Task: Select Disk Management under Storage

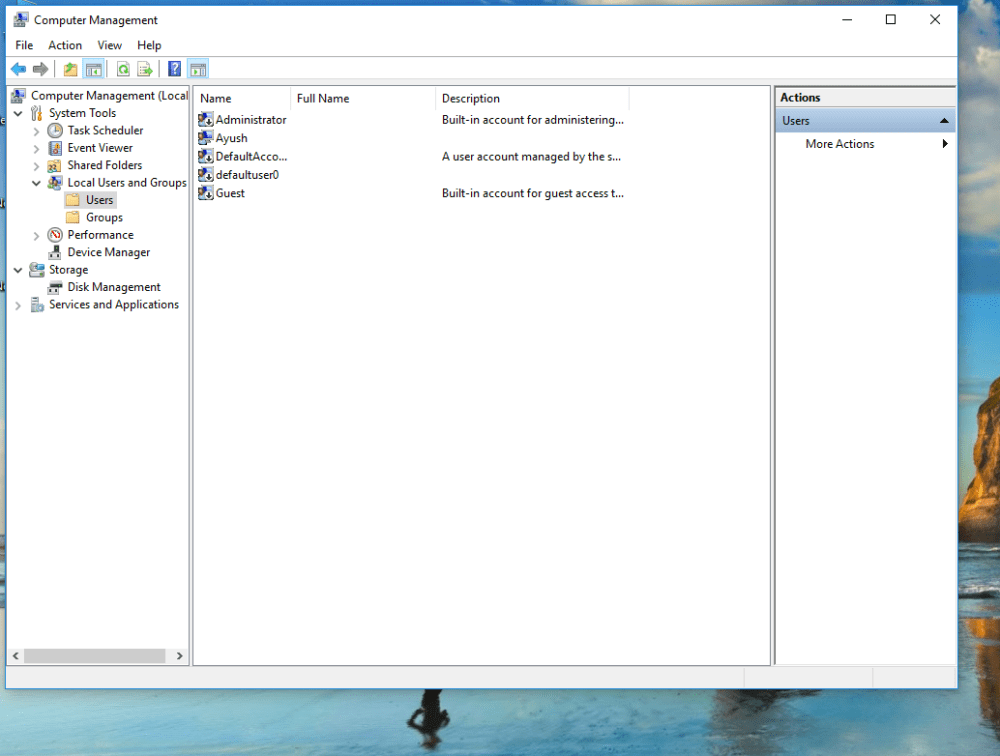Action: (x=114, y=287)
